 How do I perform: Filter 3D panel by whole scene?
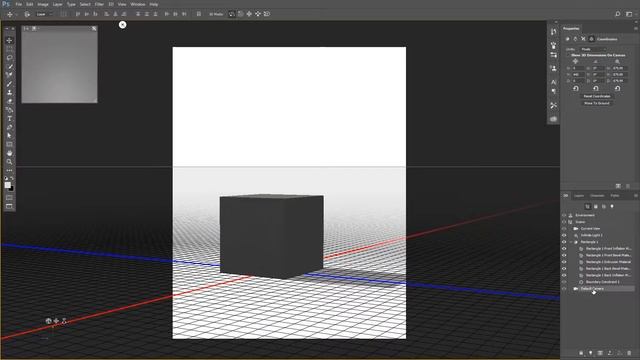point(588,207)
